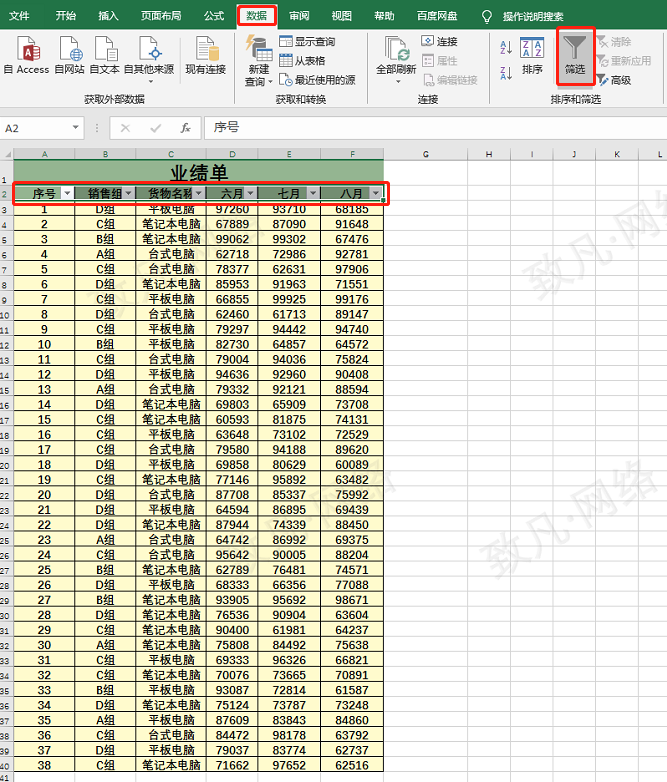The image size is (667, 782).
Task: Click cell with value 98671
Action: pos(352,600)
